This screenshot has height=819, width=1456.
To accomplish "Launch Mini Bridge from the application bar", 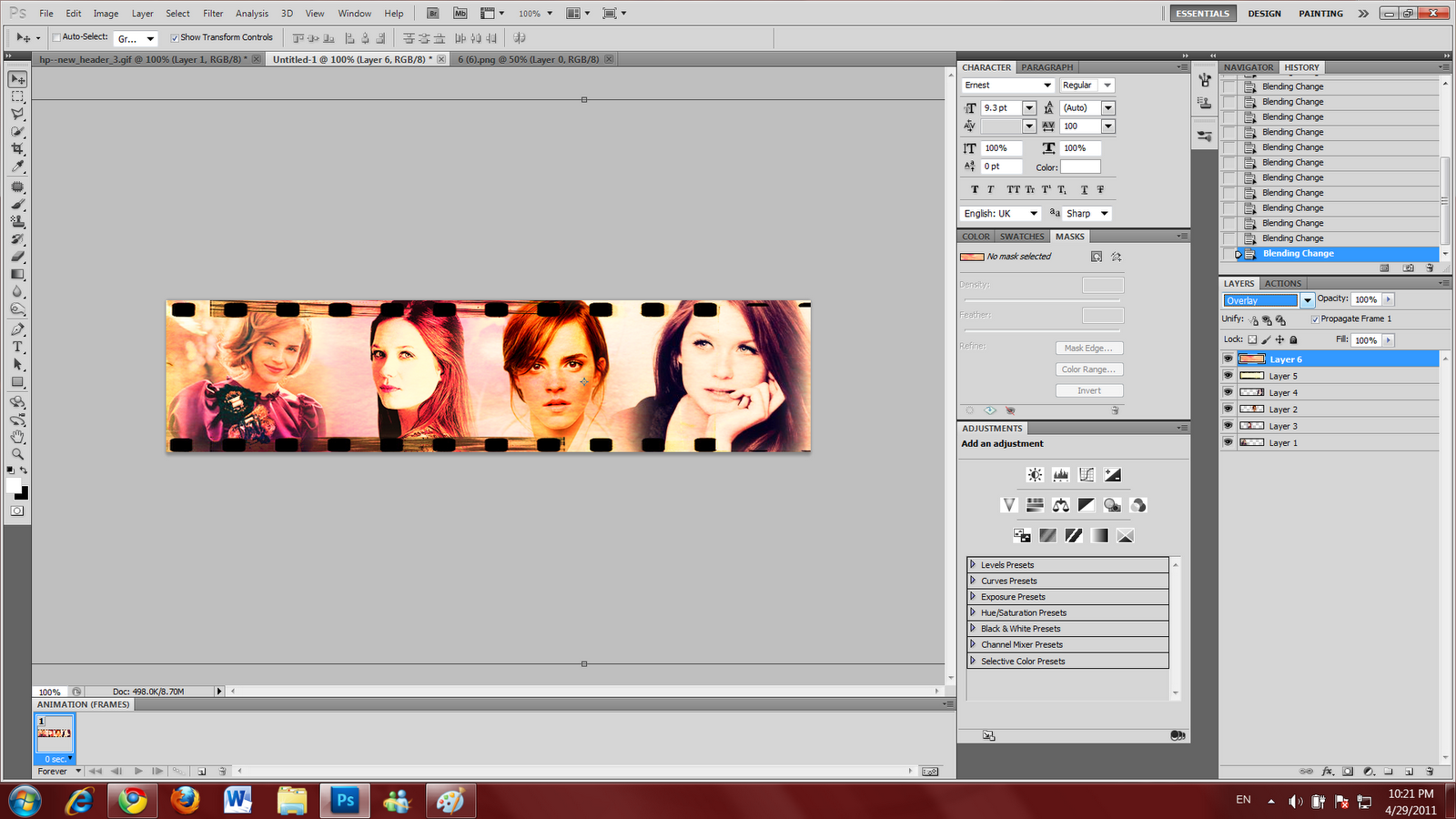I will [460, 14].
